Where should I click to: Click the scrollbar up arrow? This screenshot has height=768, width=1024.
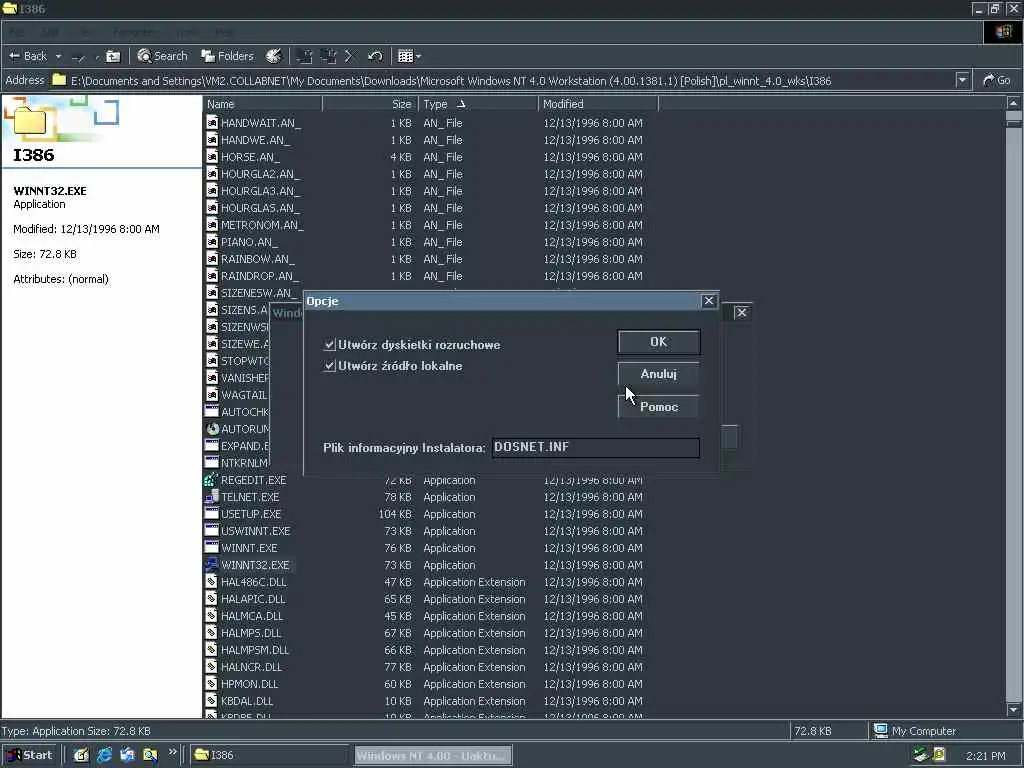pos(1013,103)
